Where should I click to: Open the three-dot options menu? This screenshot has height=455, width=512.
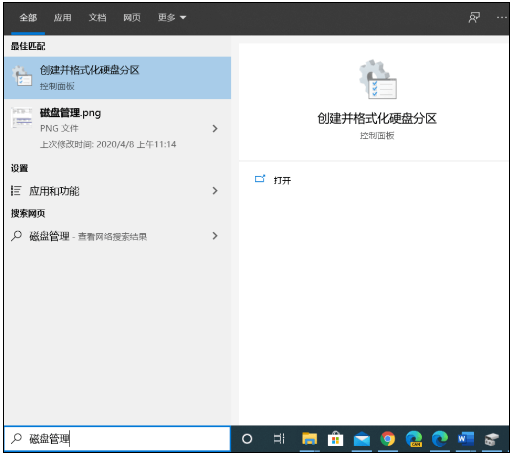pos(502,17)
